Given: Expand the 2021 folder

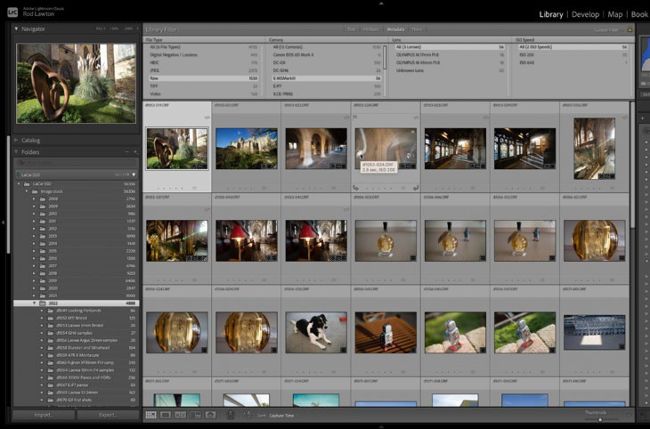Looking at the screenshot, I should [34, 296].
